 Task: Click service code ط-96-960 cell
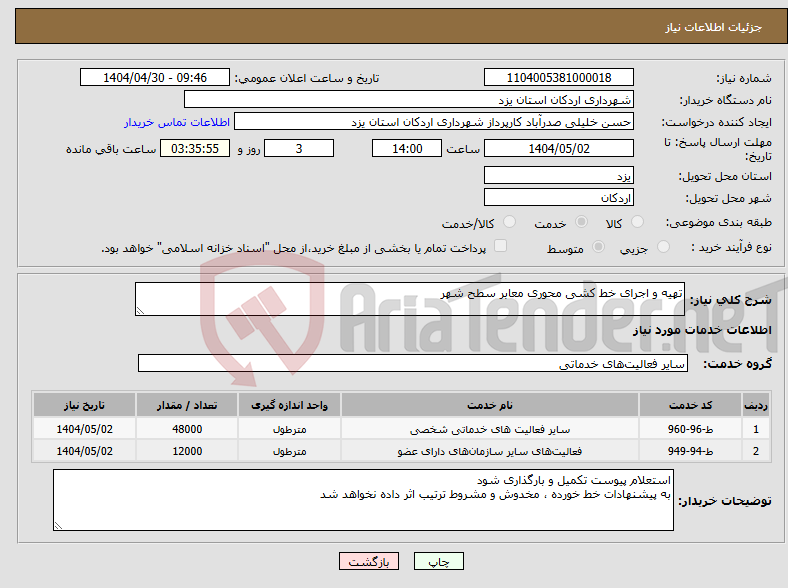pyautogui.click(x=691, y=429)
